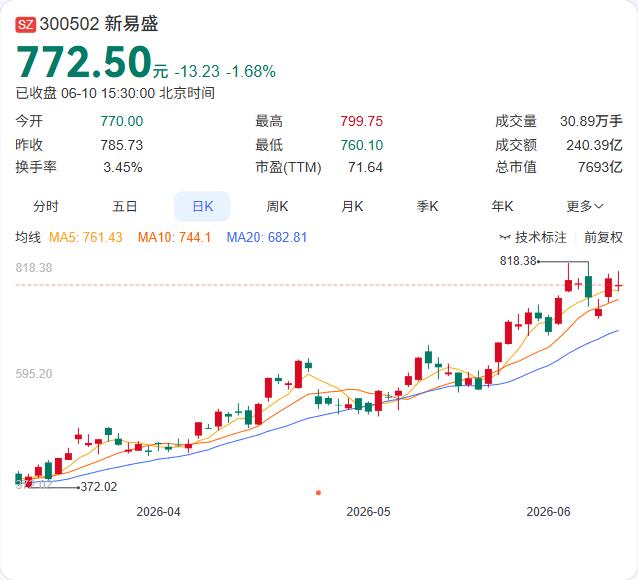Image resolution: width=638 pixels, height=580 pixels.
Task: Click the MA5: 761.43 indicator label
Action: pos(85,237)
